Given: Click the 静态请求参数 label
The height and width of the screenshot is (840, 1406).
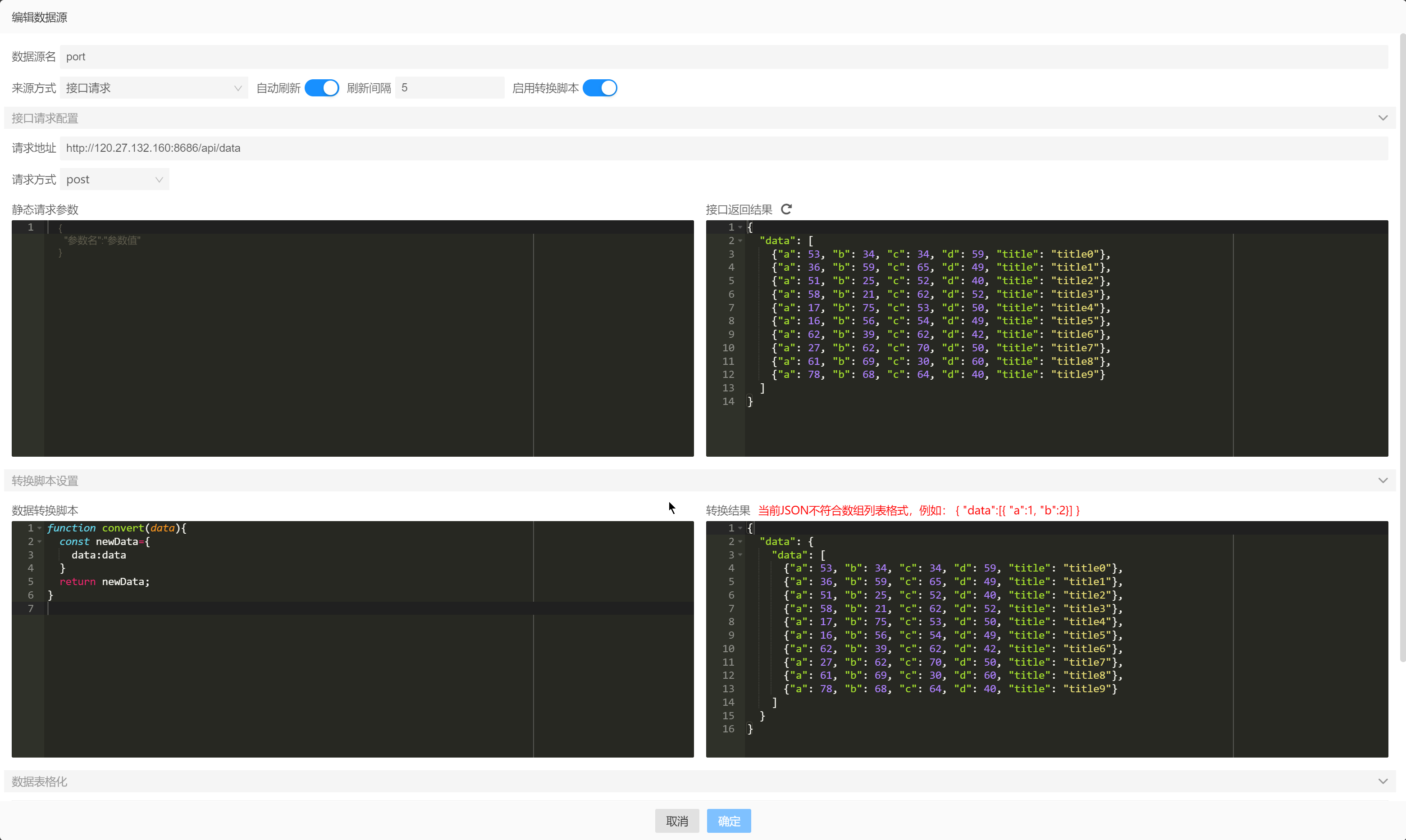Looking at the screenshot, I should pos(45,209).
